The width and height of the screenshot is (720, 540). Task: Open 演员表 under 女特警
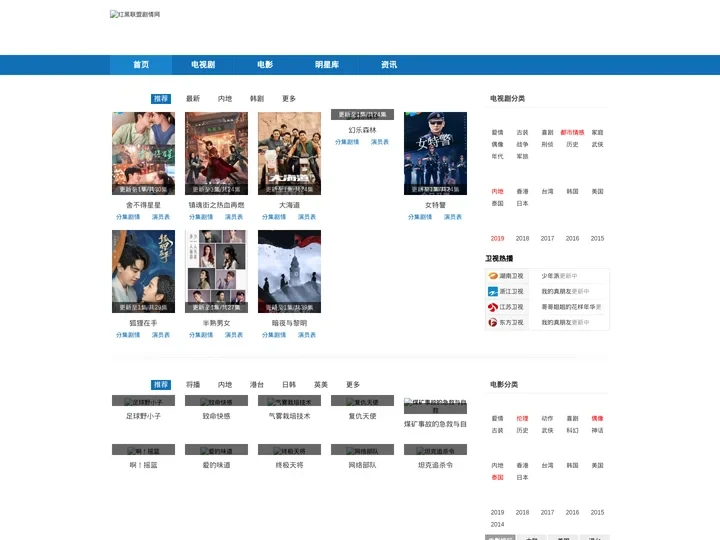click(453, 217)
